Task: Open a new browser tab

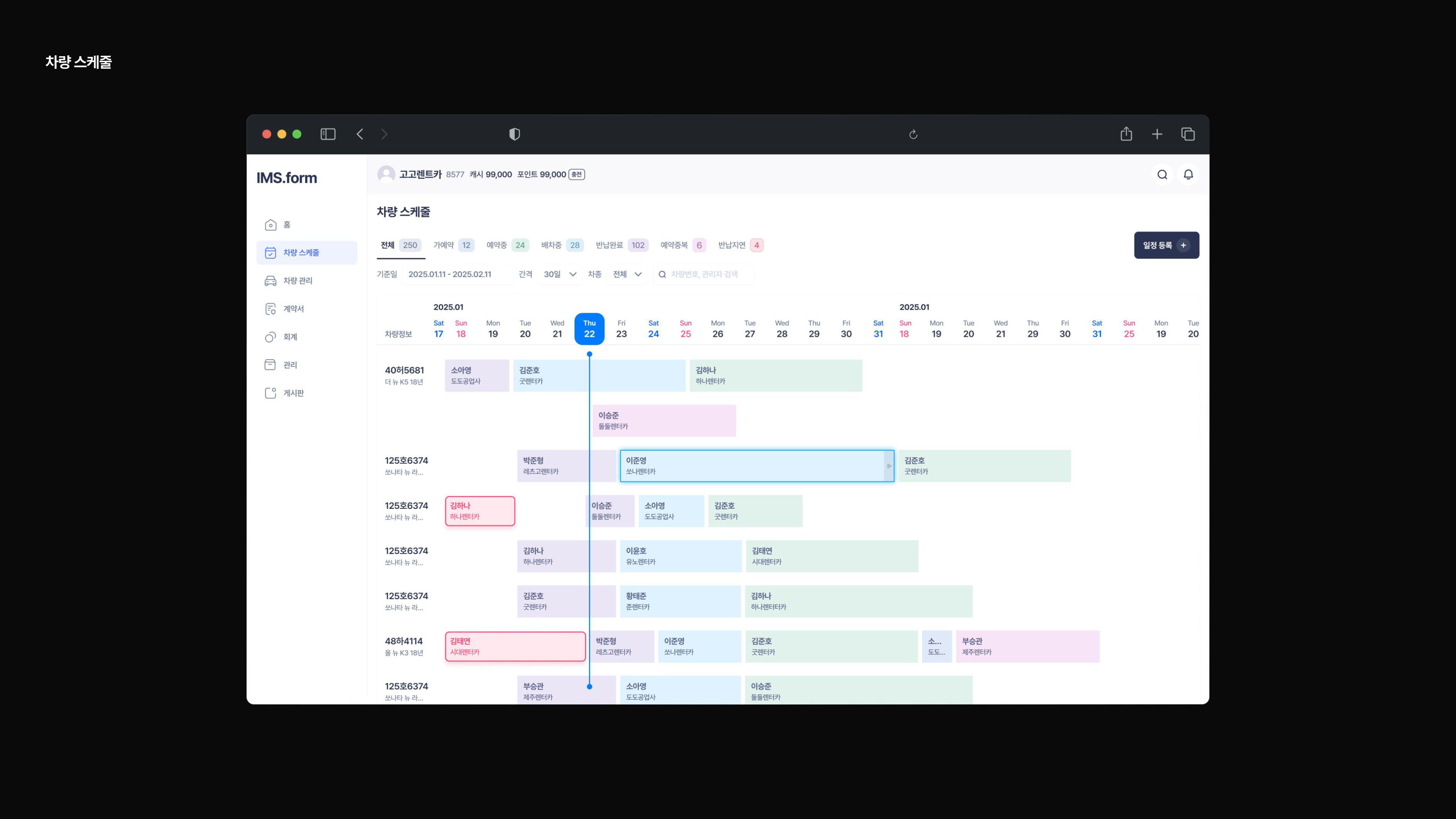Action: click(1157, 134)
